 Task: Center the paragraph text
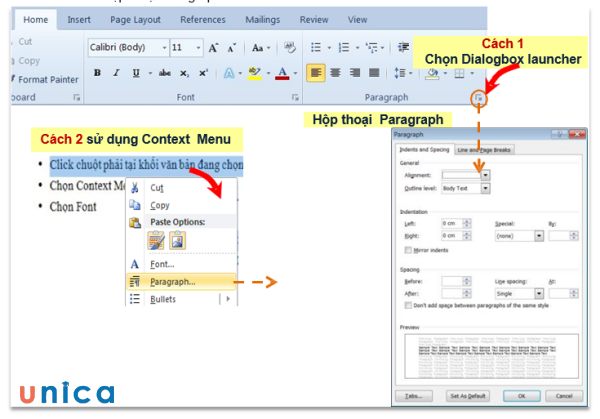pyautogui.click(x=335, y=73)
